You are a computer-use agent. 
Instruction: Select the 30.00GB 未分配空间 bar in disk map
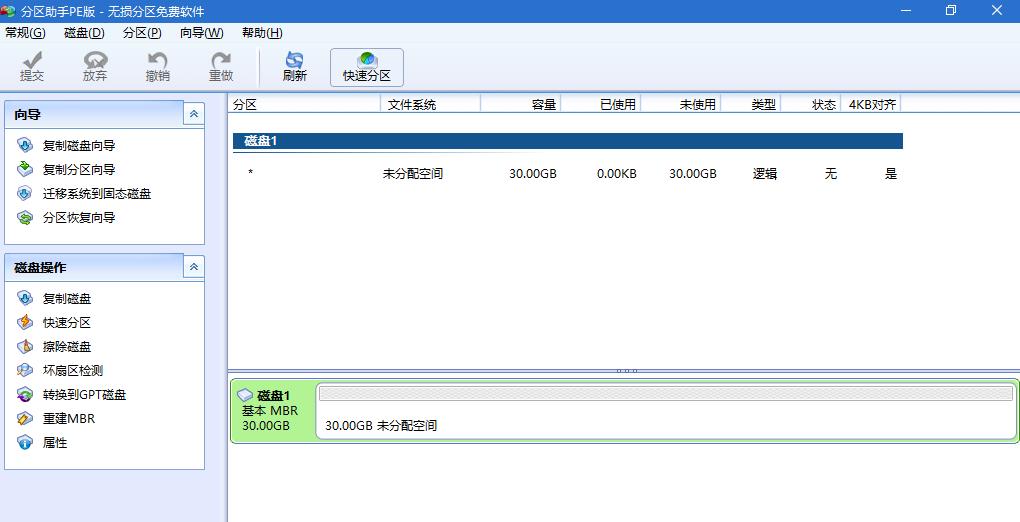pos(665,410)
